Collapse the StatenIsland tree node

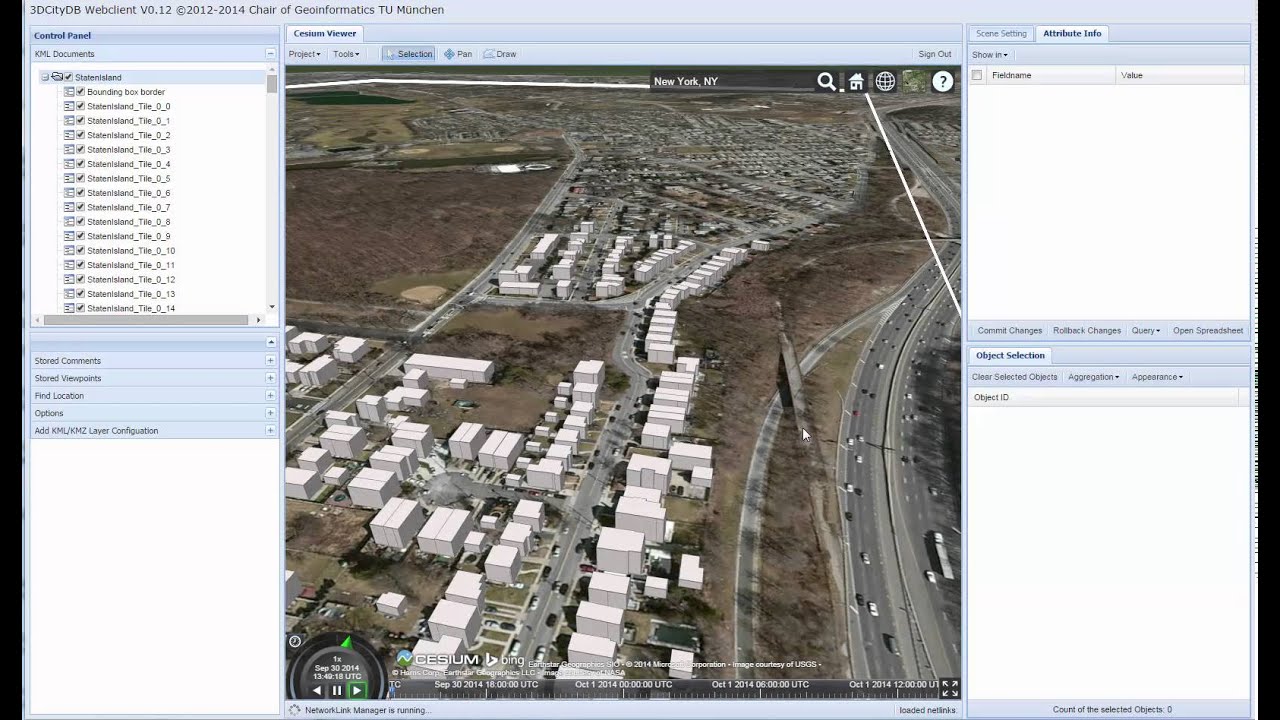point(44,77)
